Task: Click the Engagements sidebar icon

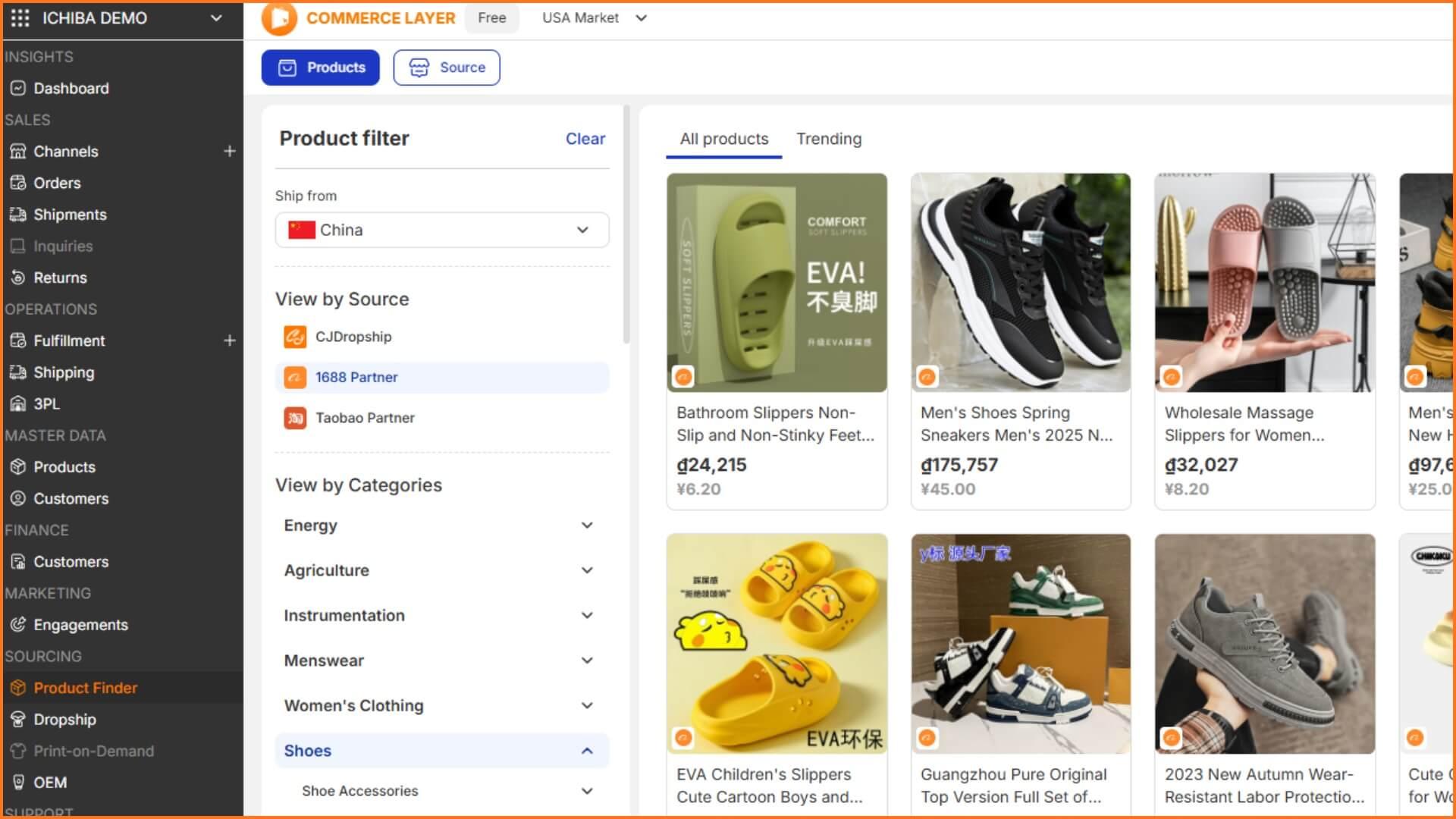Action: coord(18,625)
